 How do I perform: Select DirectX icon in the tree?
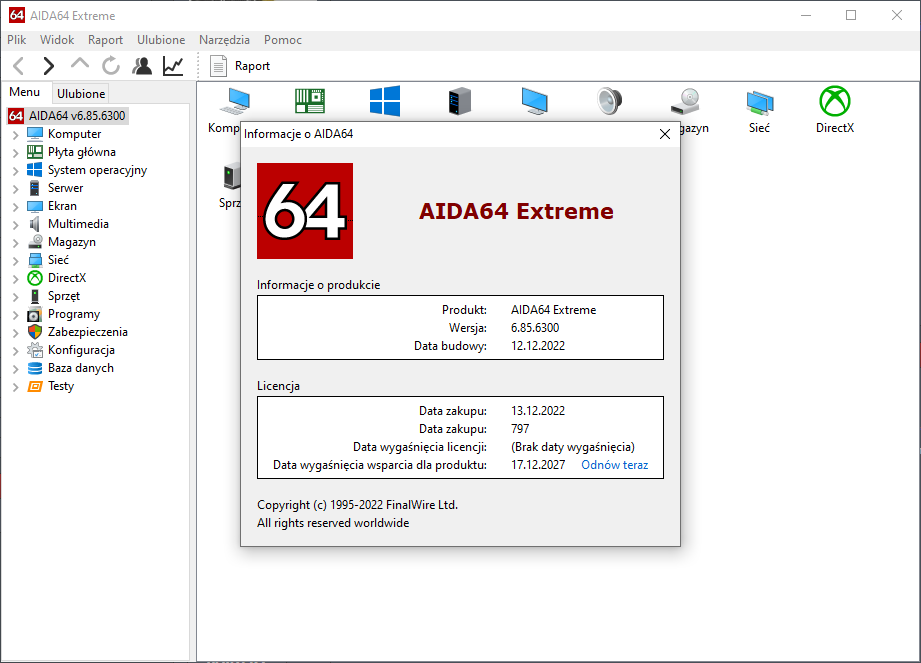(35, 278)
